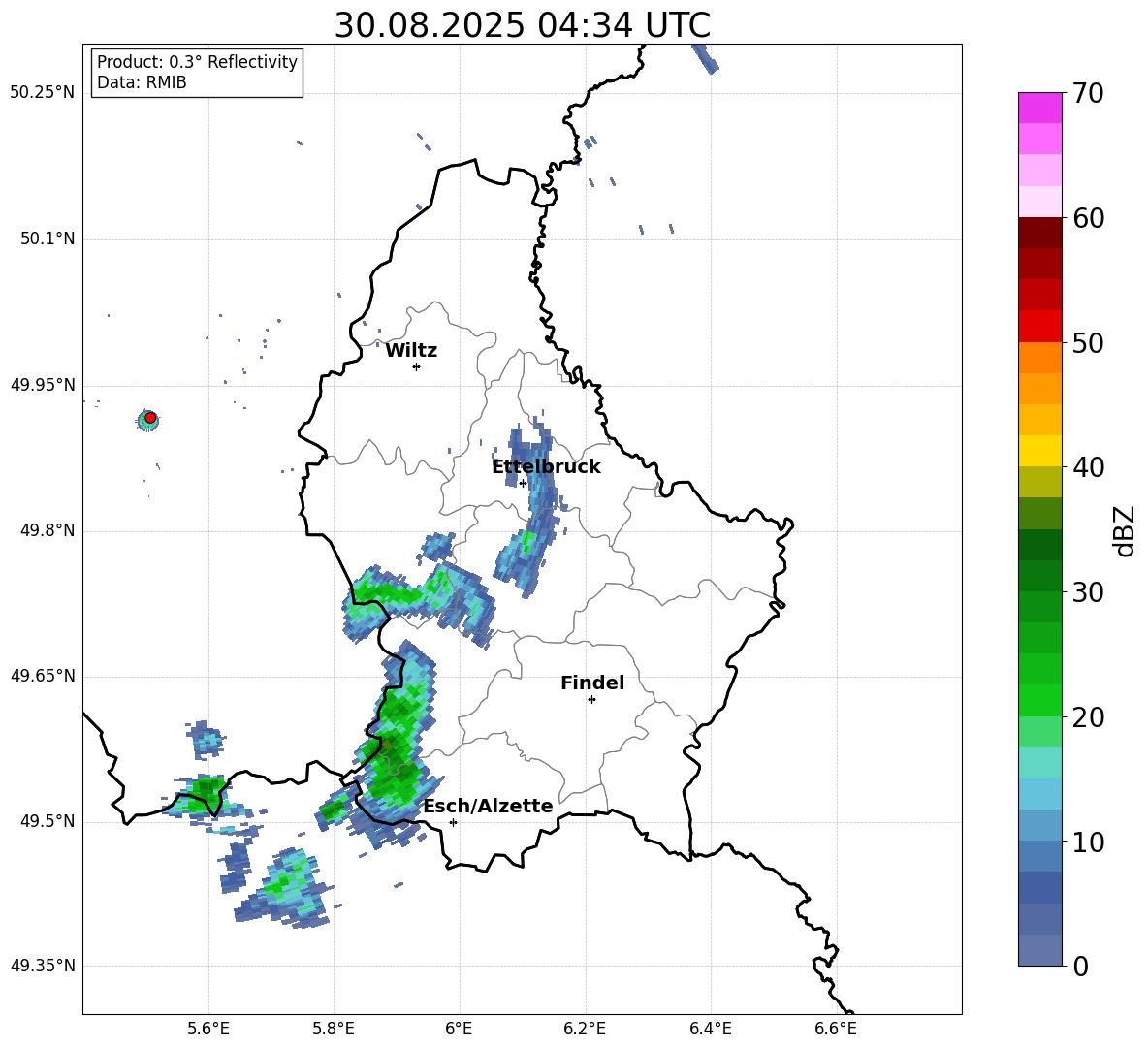The height and width of the screenshot is (1048, 1148).
Task: Select the Esch/Alzette city label
Action: coord(488,806)
